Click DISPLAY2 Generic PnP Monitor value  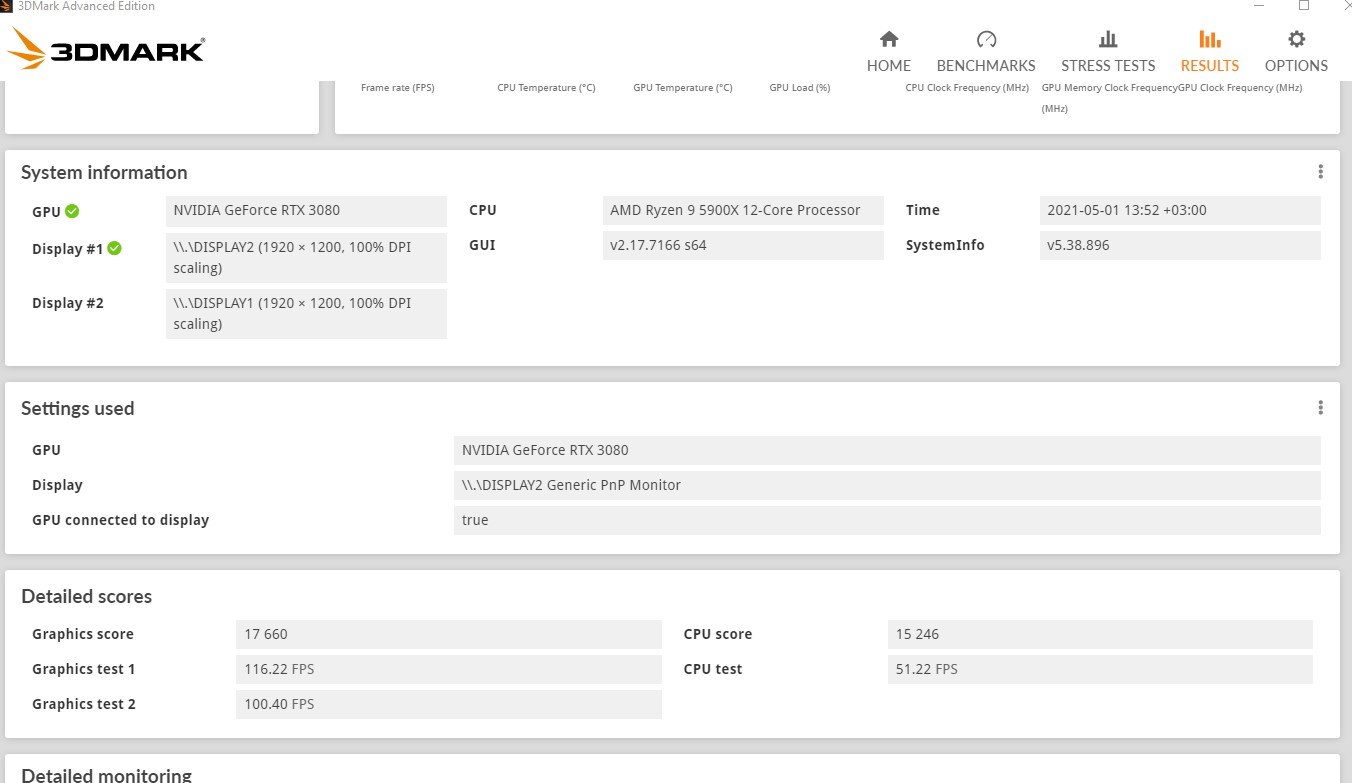(887, 485)
